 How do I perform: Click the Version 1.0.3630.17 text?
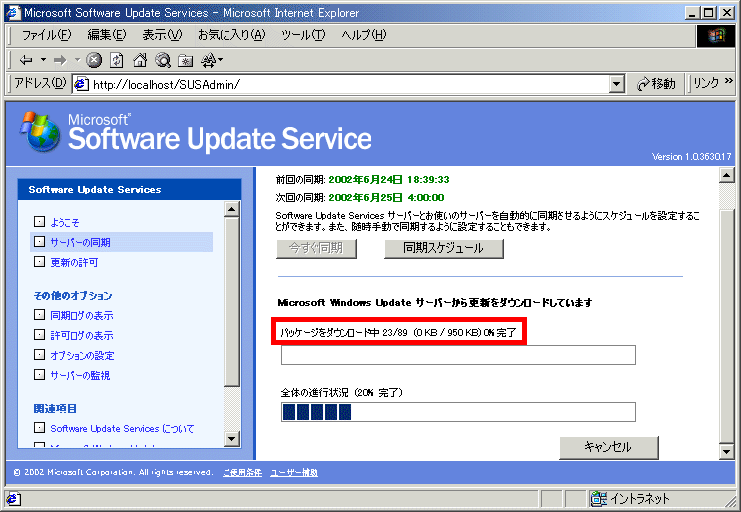click(x=691, y=156)
